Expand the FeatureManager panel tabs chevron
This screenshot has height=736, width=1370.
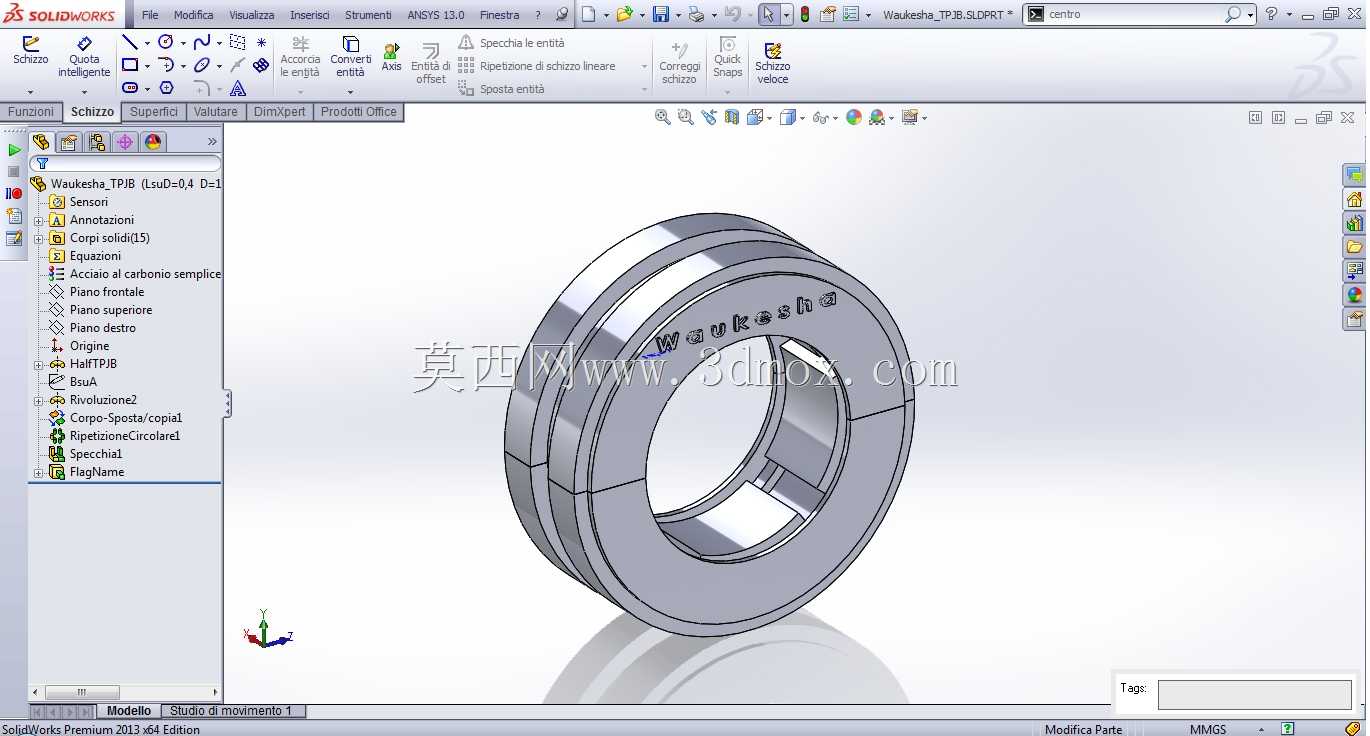pos(212,142)
